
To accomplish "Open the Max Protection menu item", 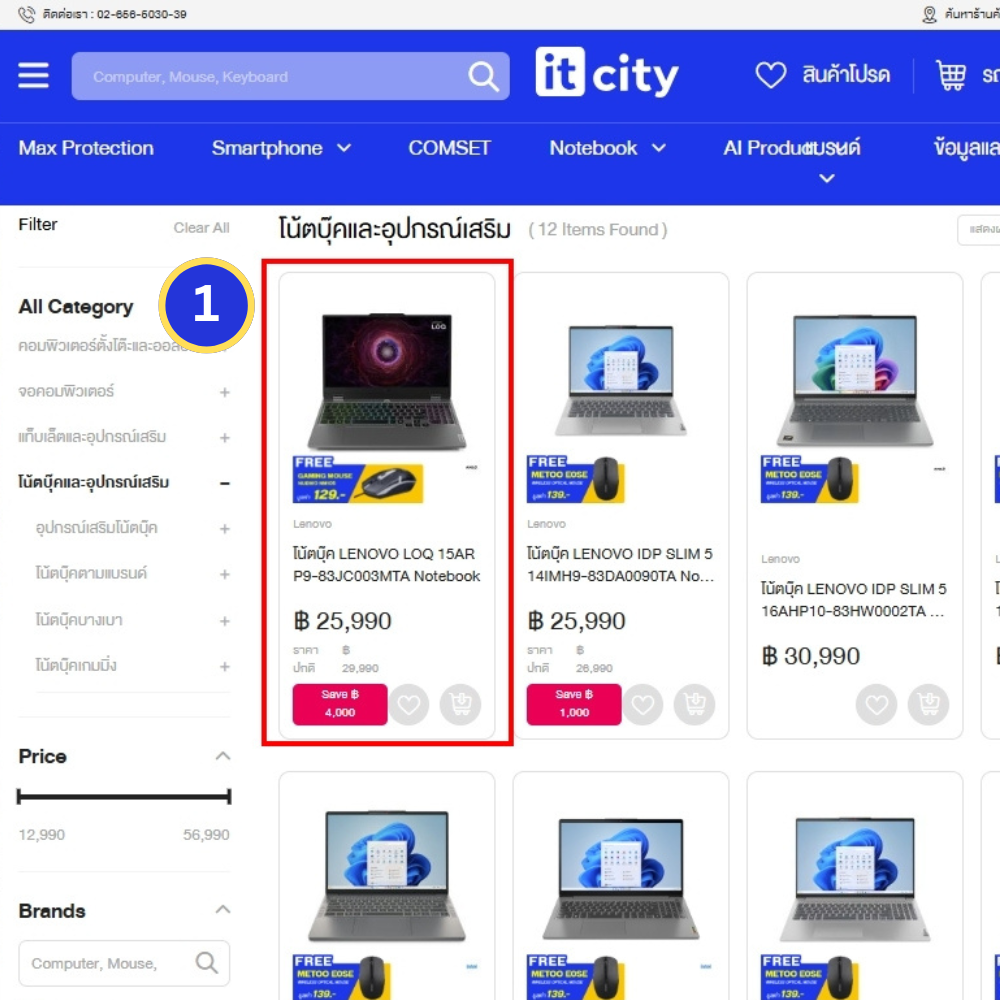I will pyautogui.click(x=86, y=148).
